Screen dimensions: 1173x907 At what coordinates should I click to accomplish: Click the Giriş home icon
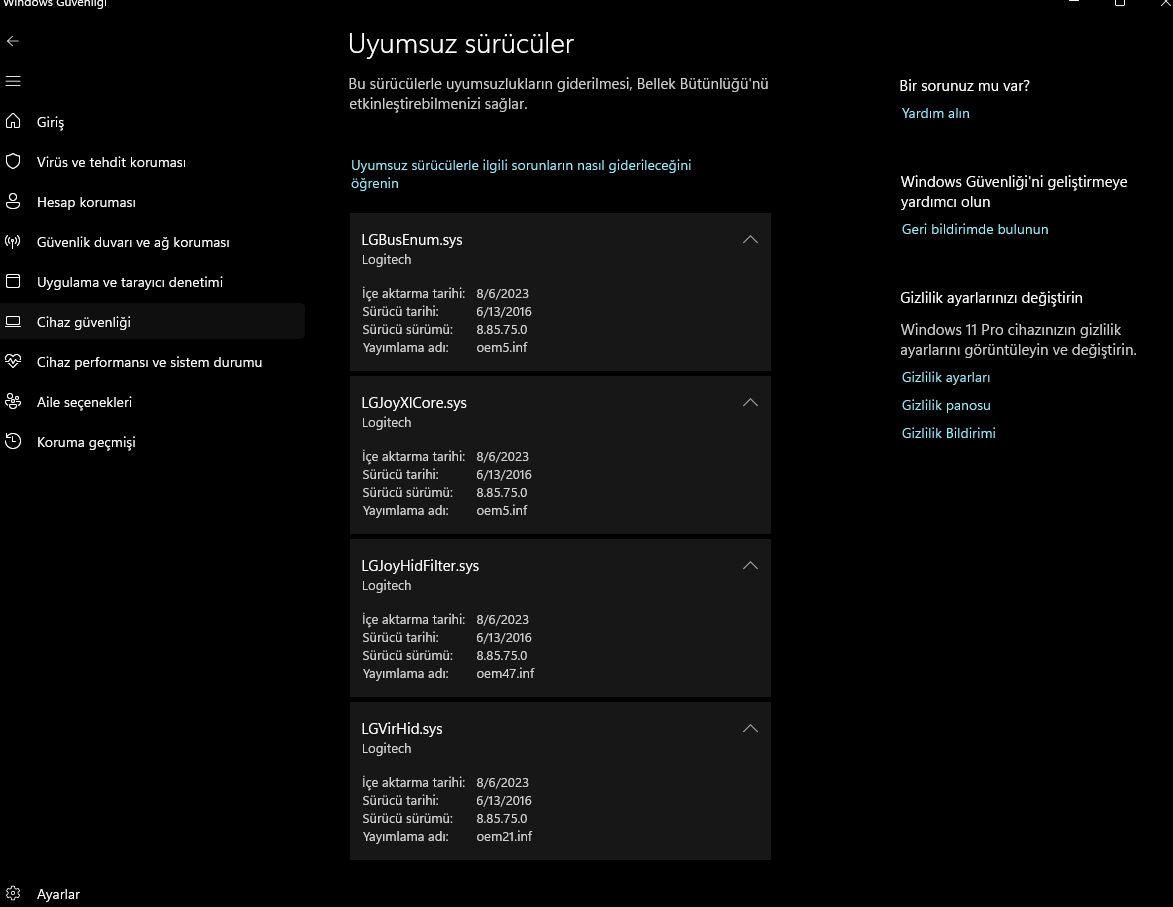point(13,122)
